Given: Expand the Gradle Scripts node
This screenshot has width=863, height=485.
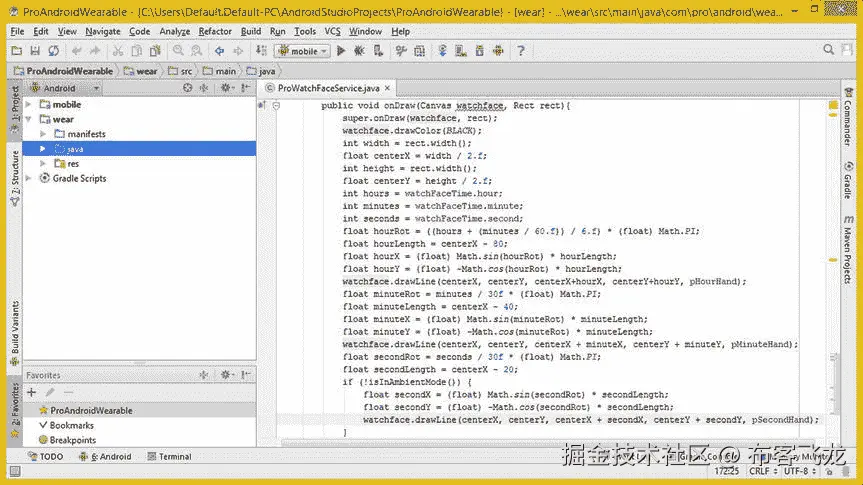Looking at the screenshot, I should (x=29, y=178).
